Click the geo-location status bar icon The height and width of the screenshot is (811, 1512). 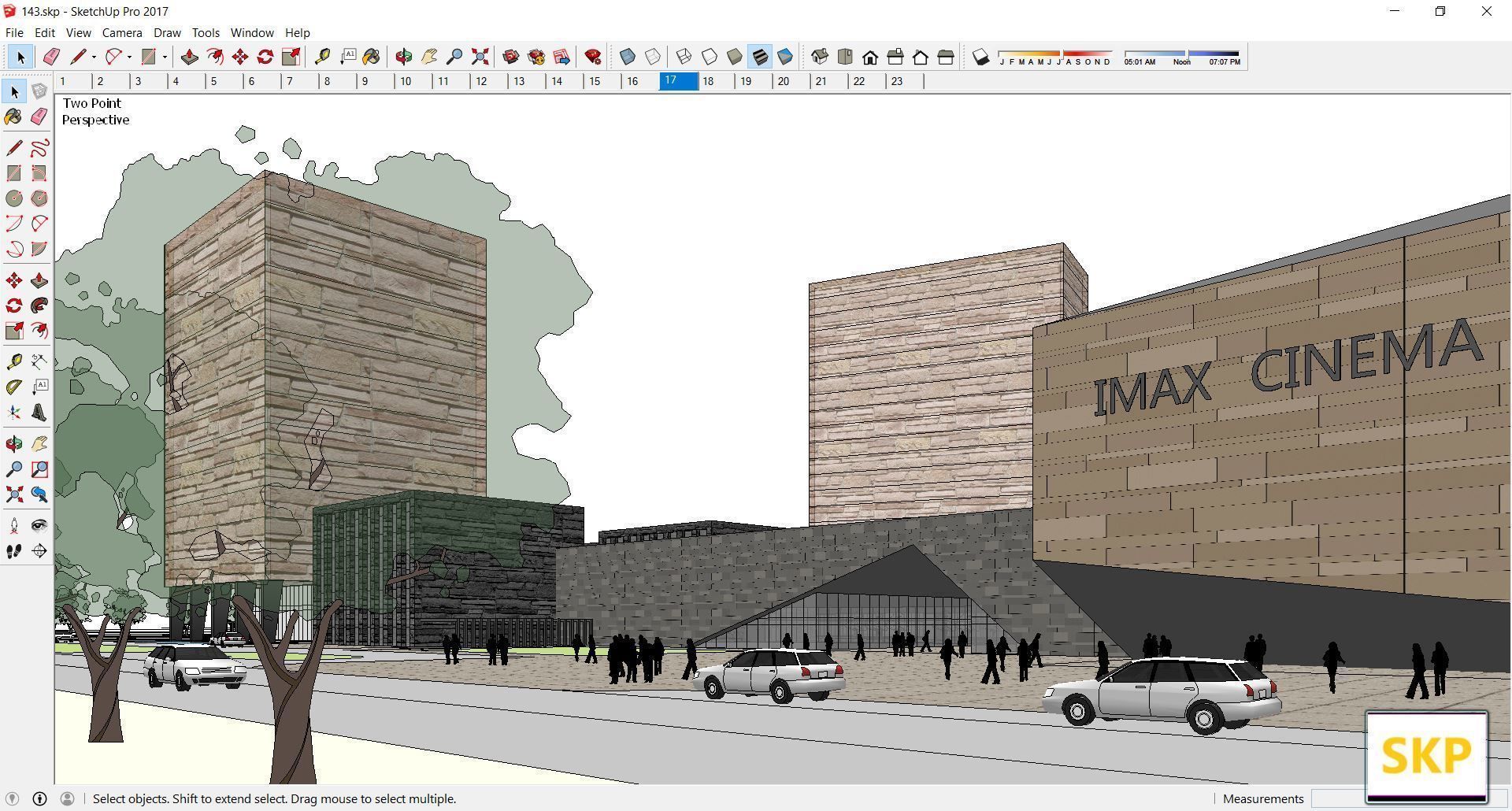pos(12,798)
